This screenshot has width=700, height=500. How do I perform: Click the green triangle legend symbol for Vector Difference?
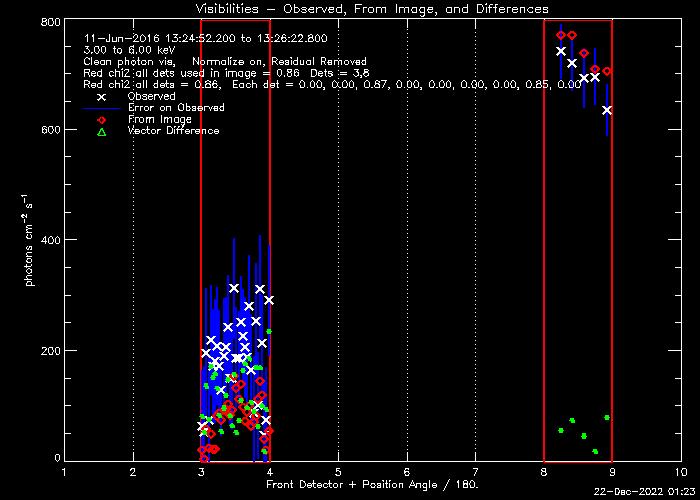point(102,132)
